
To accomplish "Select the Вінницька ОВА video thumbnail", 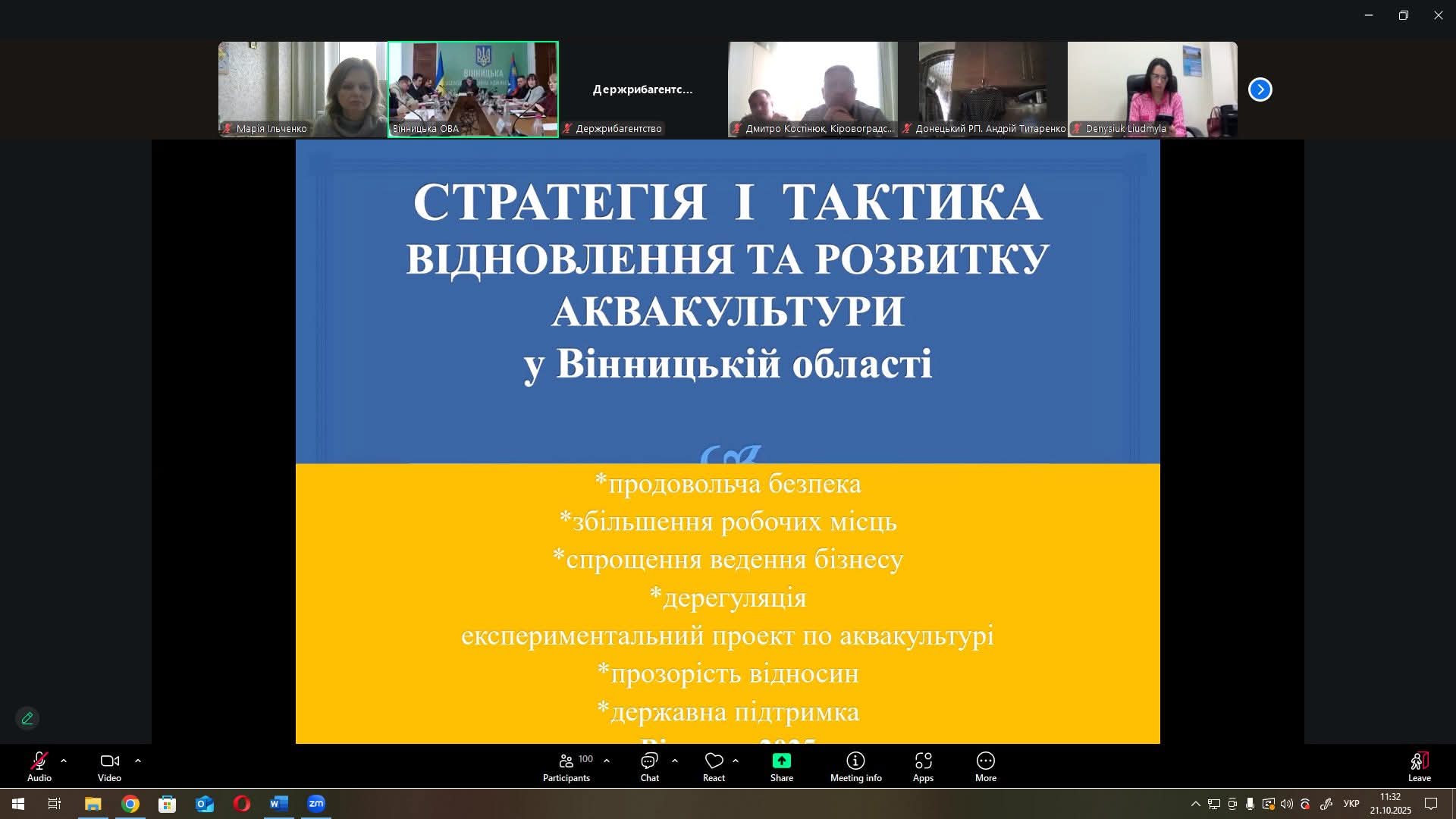I will [x=472, y=89].
